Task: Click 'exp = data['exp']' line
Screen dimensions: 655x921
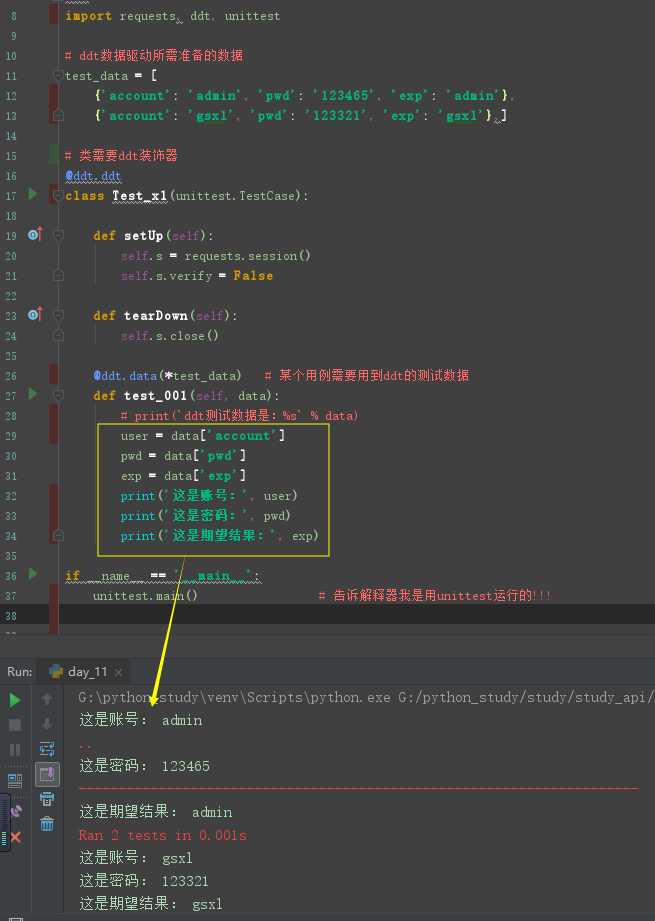Action: (183, 475)
